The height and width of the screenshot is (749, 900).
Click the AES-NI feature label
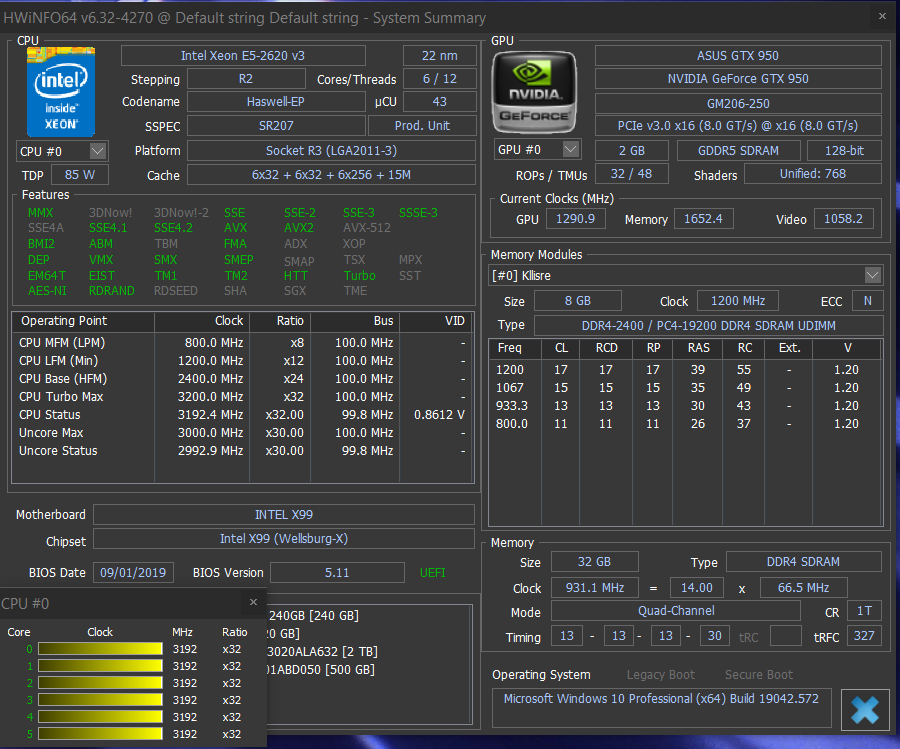[x=47, y=291]
